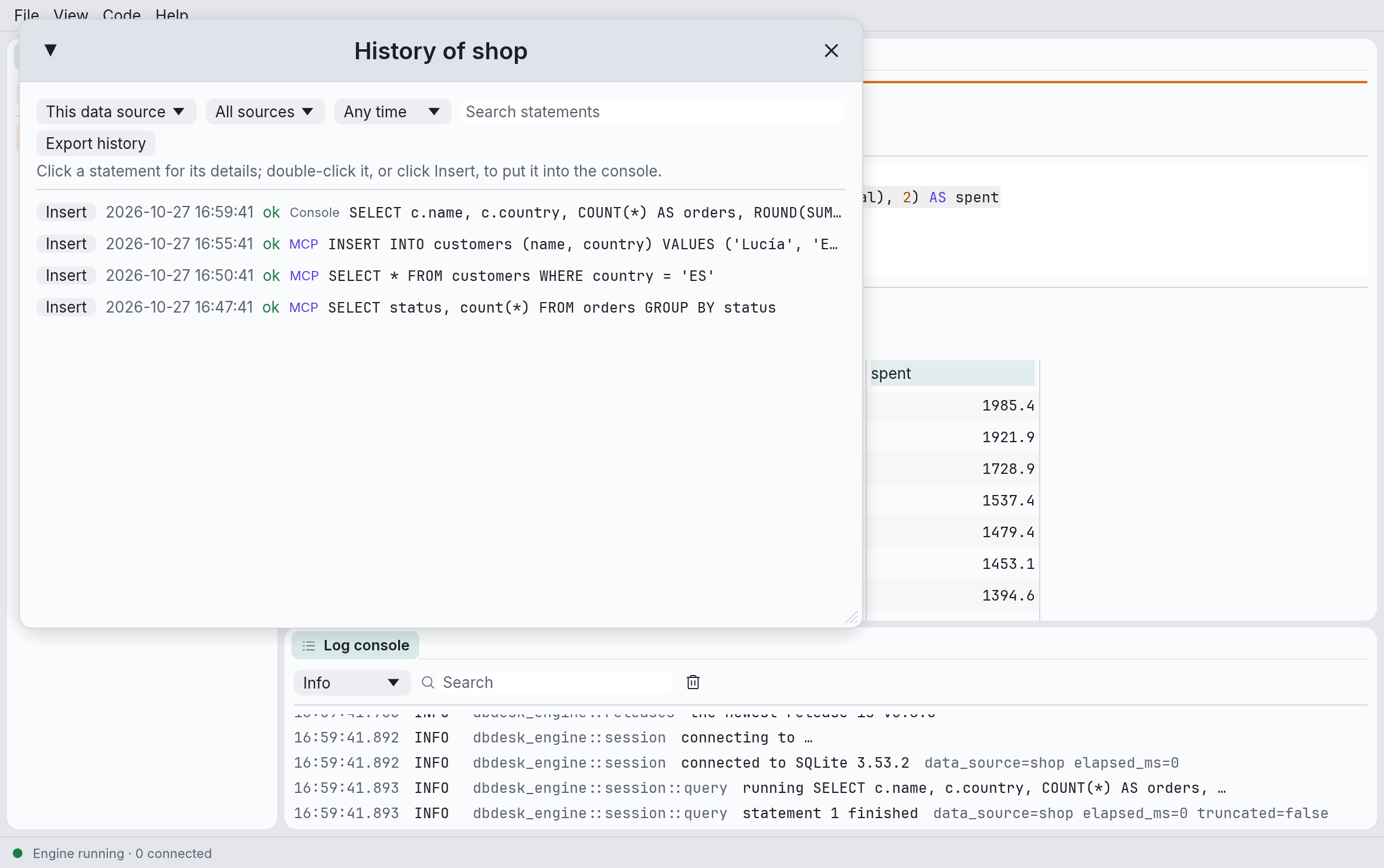Click the statement 1 finished log line

(x=811, y=813)
